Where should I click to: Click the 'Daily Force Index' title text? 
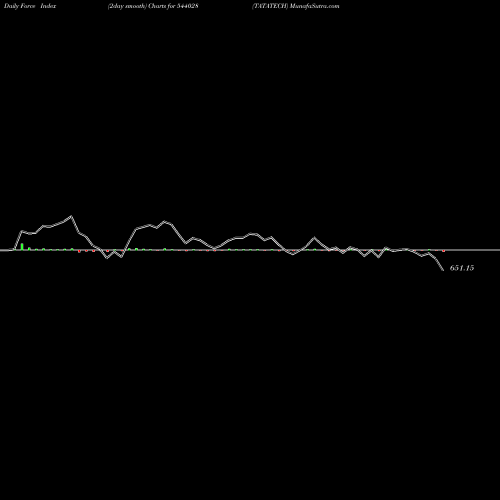(x=30, y=6)
